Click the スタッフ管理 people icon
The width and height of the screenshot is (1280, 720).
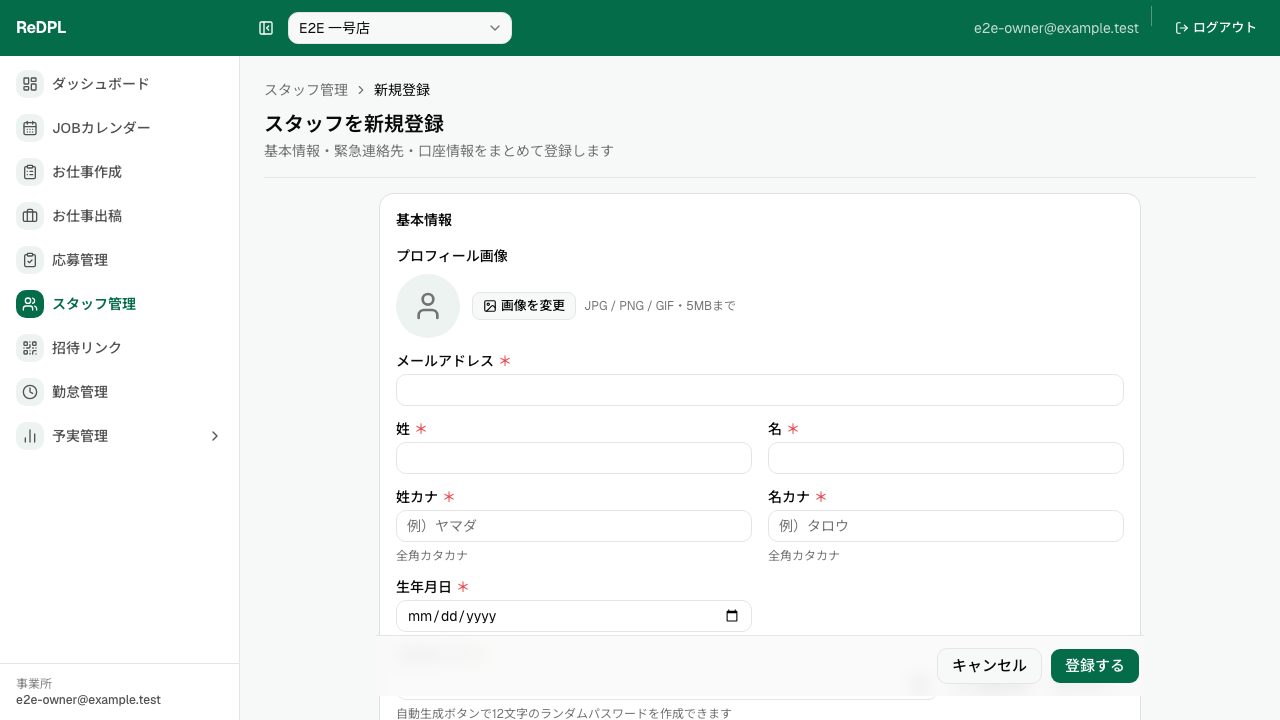tap(30, 304)
